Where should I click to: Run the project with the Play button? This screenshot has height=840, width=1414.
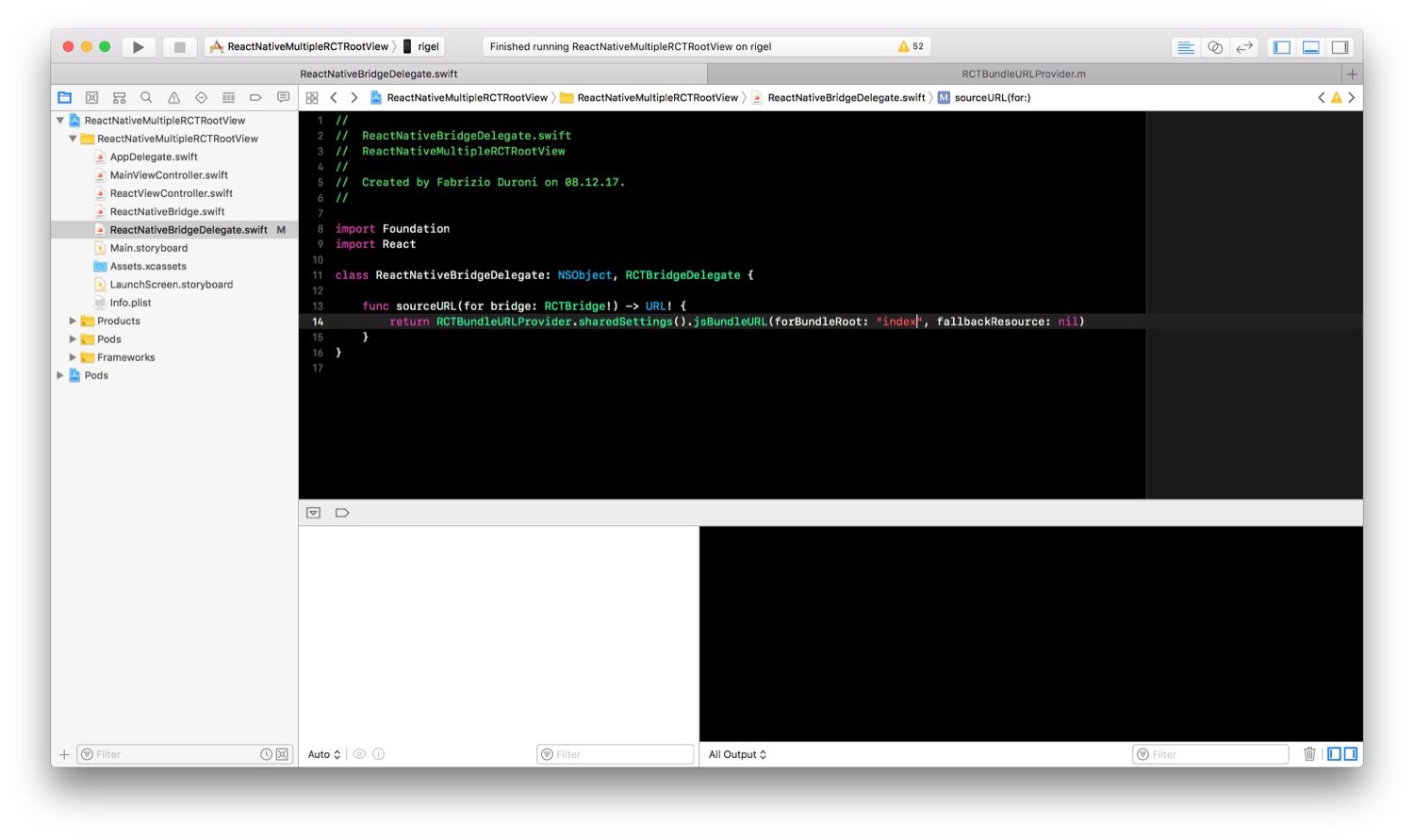(139, 46)
